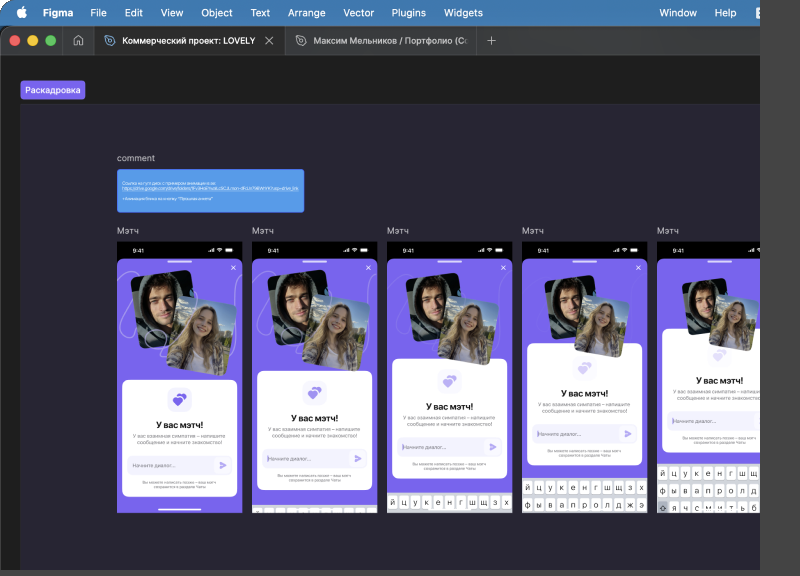The height and width of the screenshot is (576, 800).
Task: Switch to Максим Мельников / Портфолио tab
Action: (382, 41)
